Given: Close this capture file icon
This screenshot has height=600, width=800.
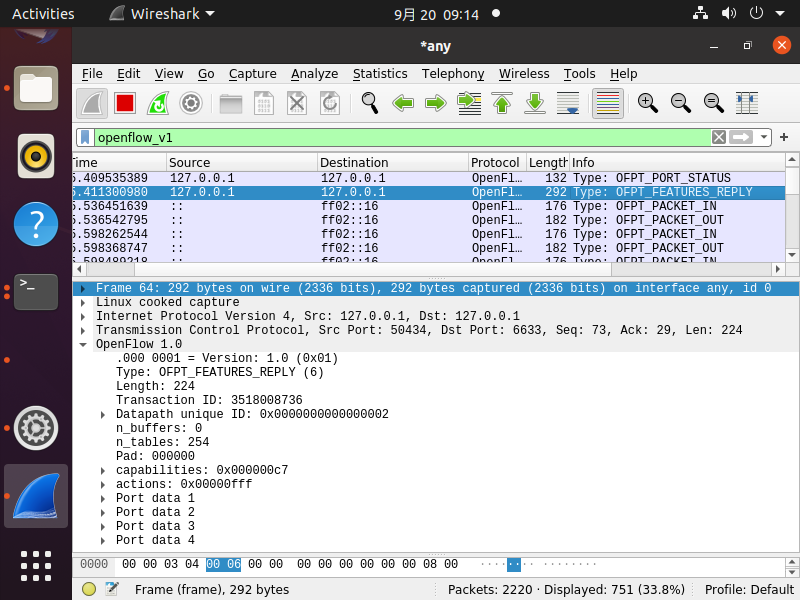Looking at the screenshot, I should point(297,104).
